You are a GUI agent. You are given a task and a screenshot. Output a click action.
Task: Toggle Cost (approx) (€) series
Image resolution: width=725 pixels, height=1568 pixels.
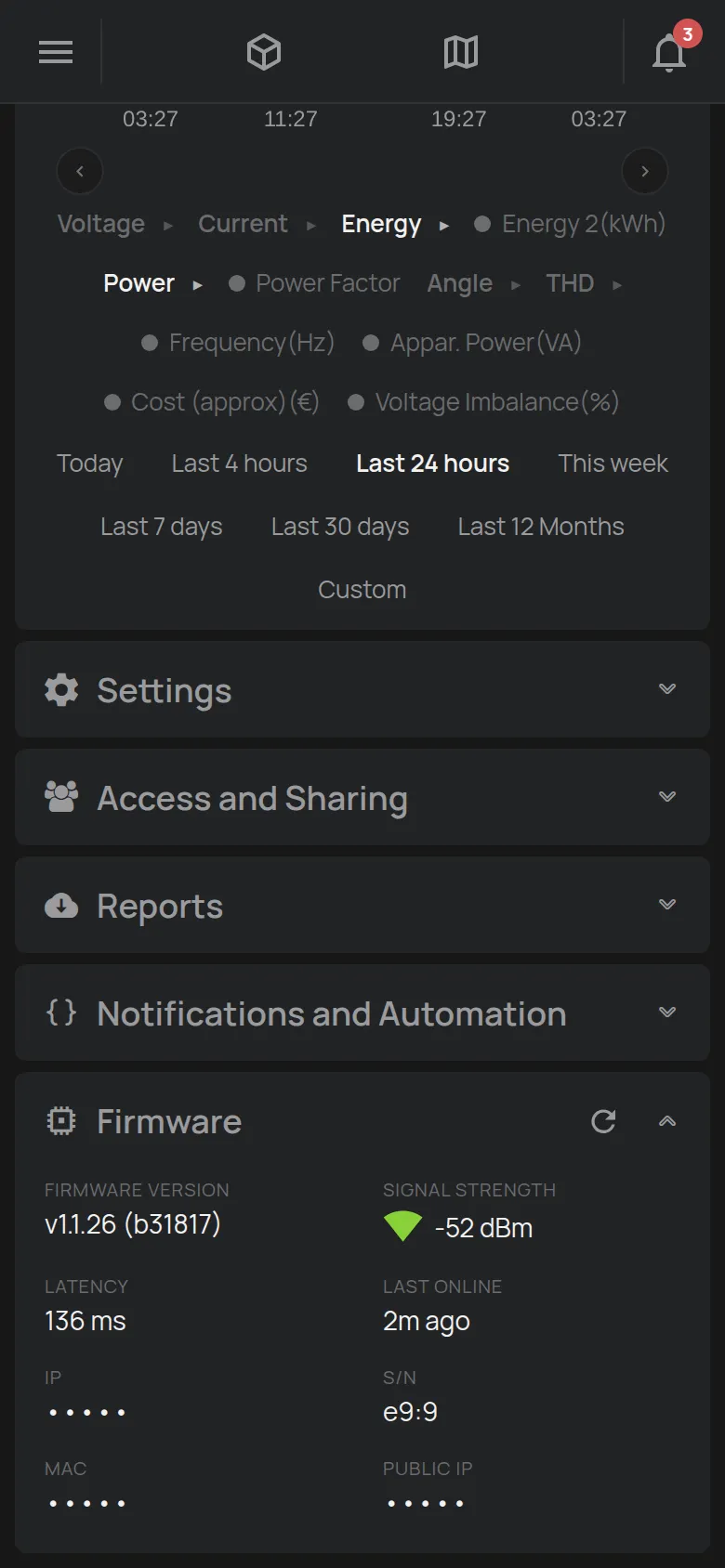212,402
